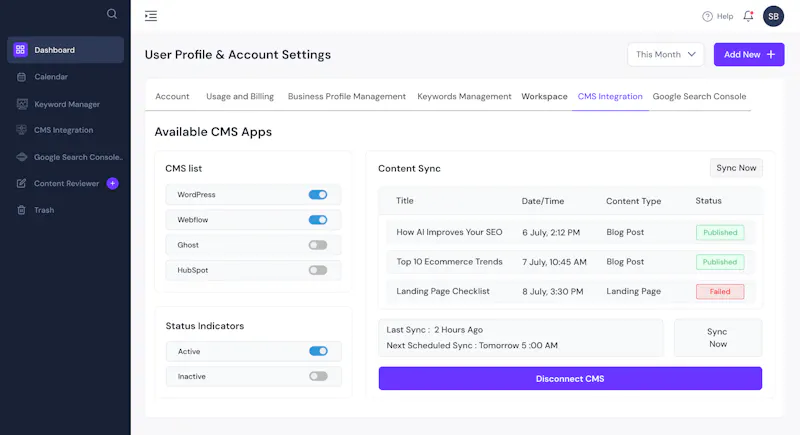The height and width of the screenshot is (435, 800).
Task: Select the How AI Improves Your SEO title
Action: tap(449, 232)
